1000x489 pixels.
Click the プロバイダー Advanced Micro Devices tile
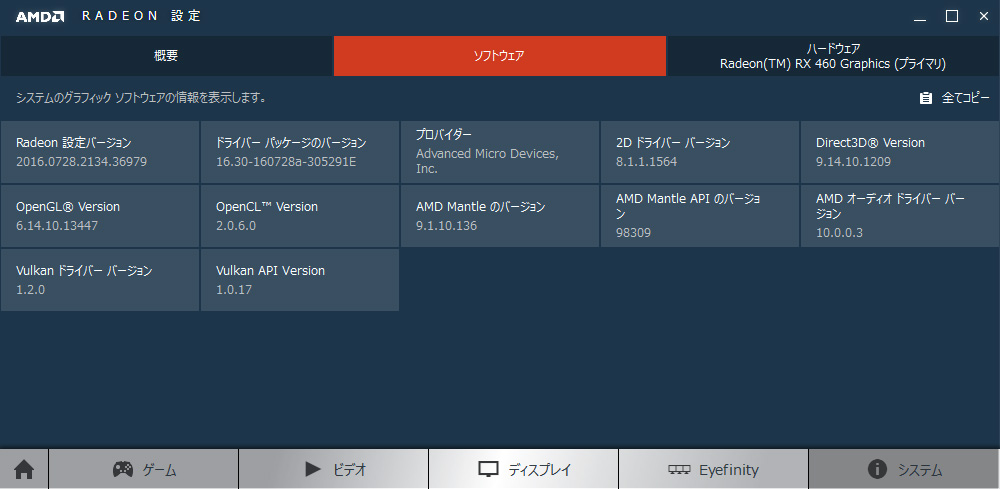tap(499, 152)
